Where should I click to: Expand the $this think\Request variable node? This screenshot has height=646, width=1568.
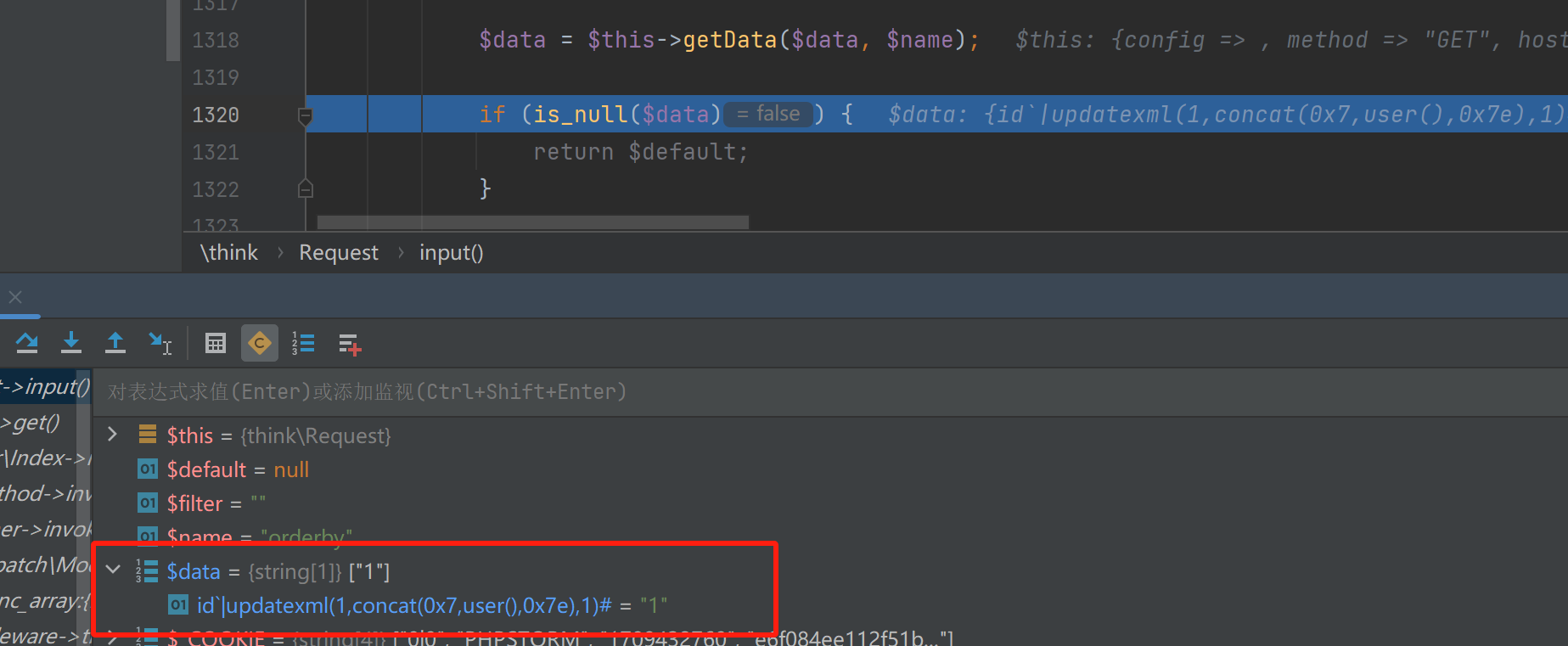[x=112, y=435]
